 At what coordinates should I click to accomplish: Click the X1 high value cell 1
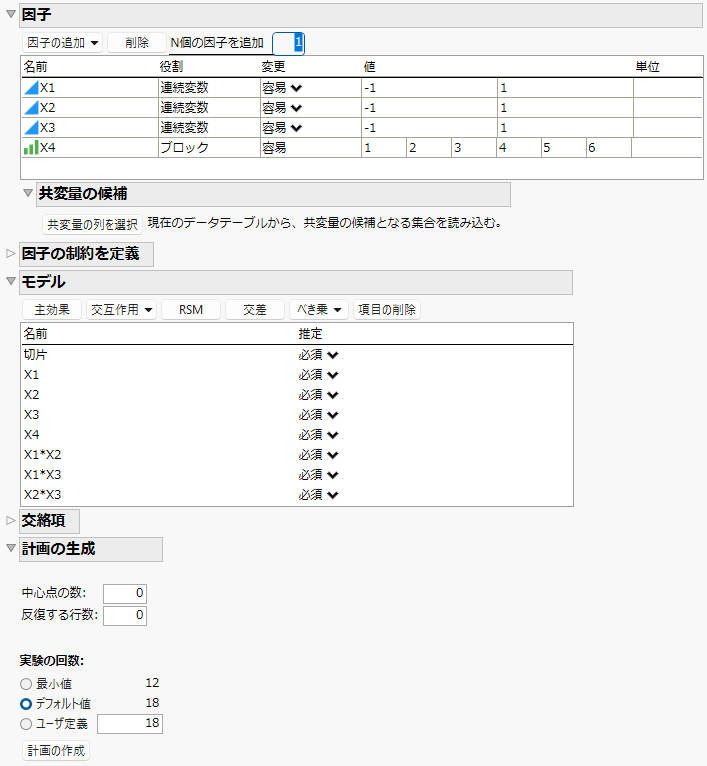coord(565,88)
